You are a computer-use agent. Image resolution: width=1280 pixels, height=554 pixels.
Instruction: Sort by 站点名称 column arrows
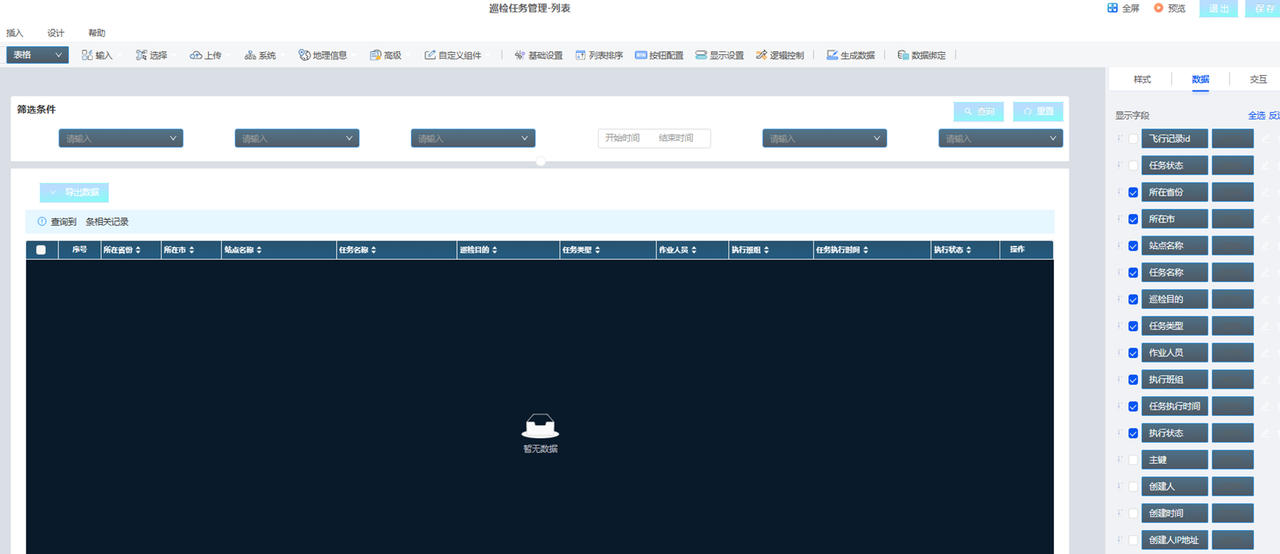click(259, 250)
